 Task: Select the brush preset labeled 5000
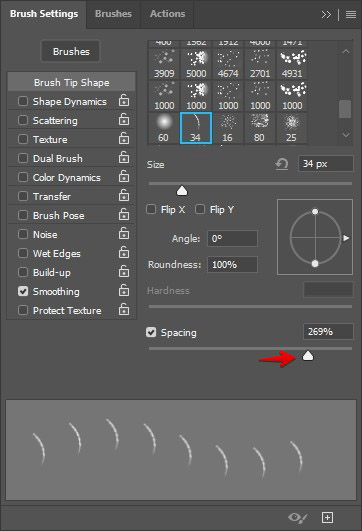(196, 64)
